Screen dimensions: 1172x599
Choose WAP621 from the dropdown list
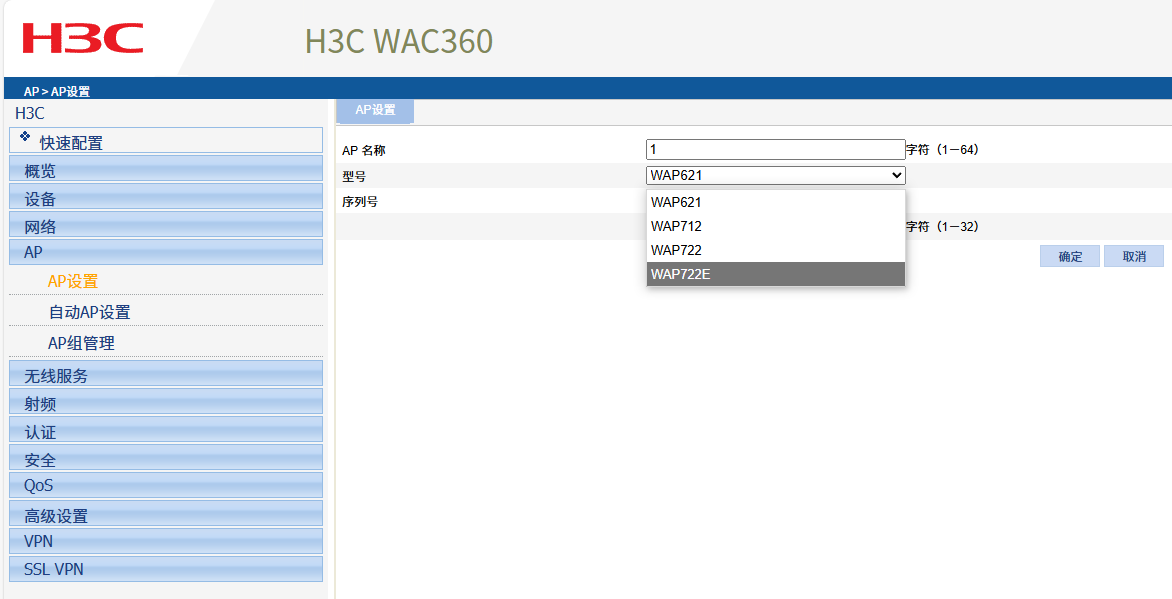[775, 202]
